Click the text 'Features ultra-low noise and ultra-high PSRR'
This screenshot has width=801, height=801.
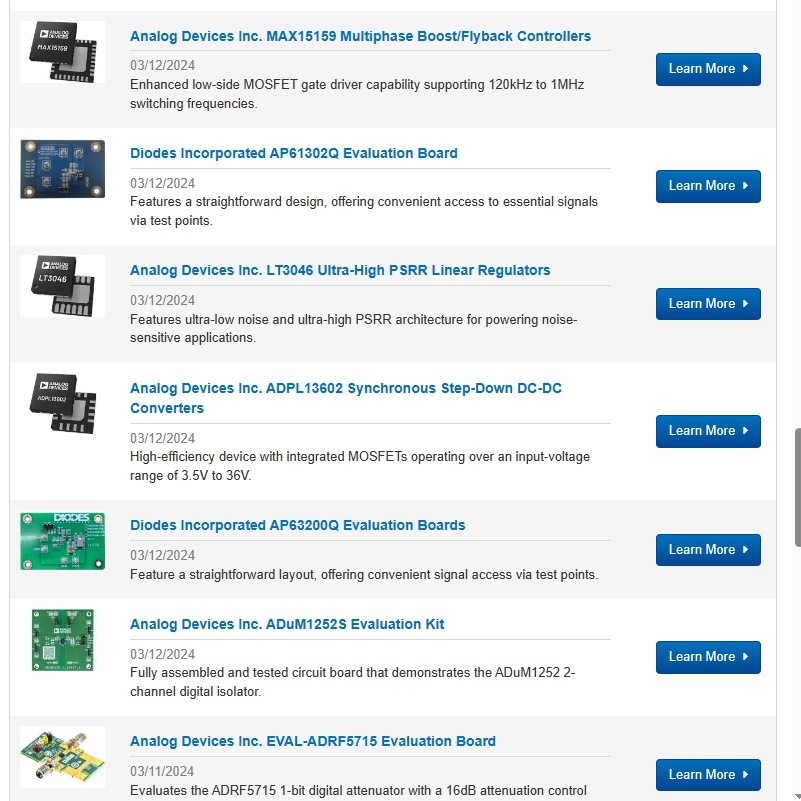coord(261,320)
